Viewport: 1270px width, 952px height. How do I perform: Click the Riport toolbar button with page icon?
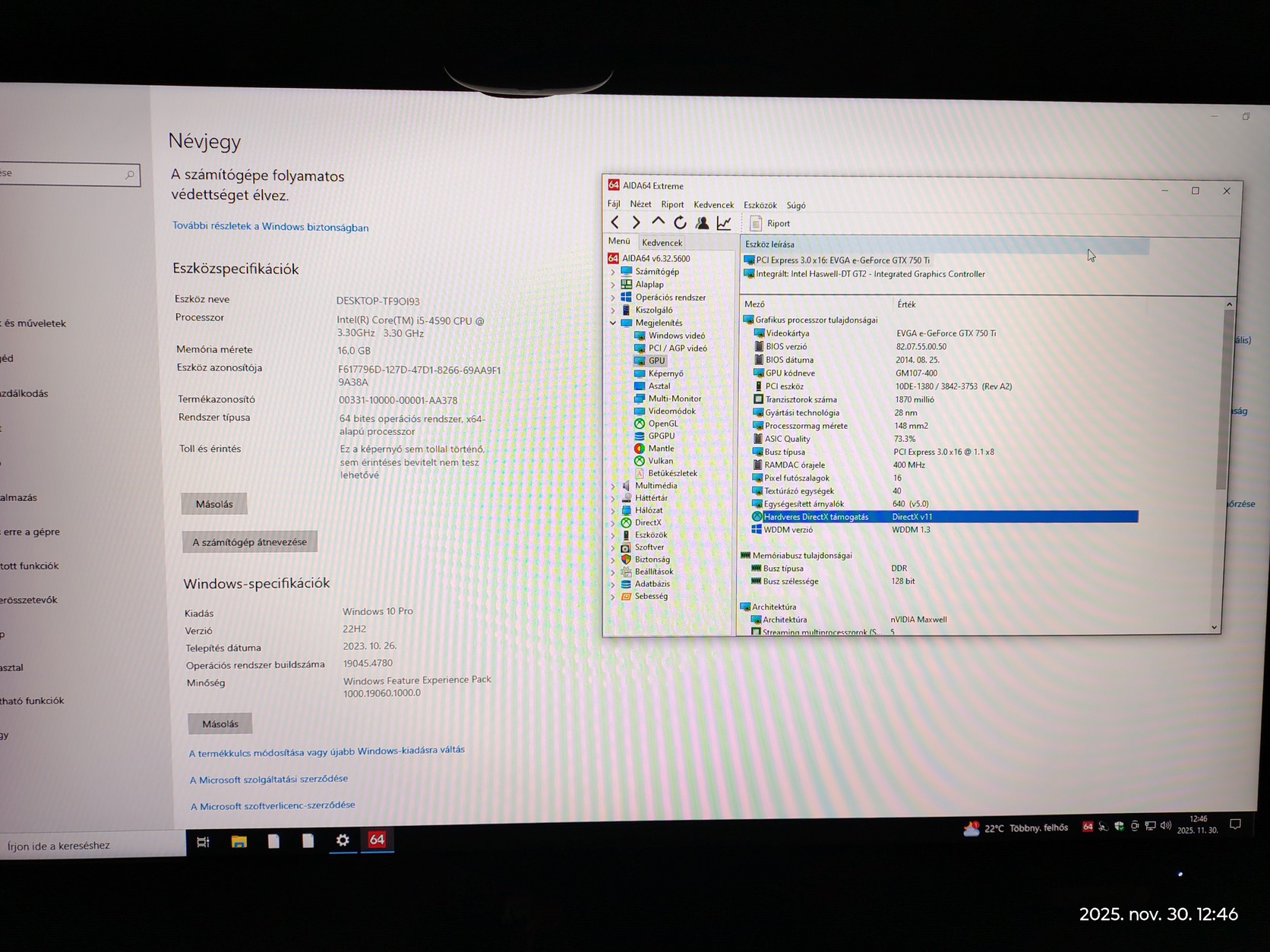[x=770, y=223]
